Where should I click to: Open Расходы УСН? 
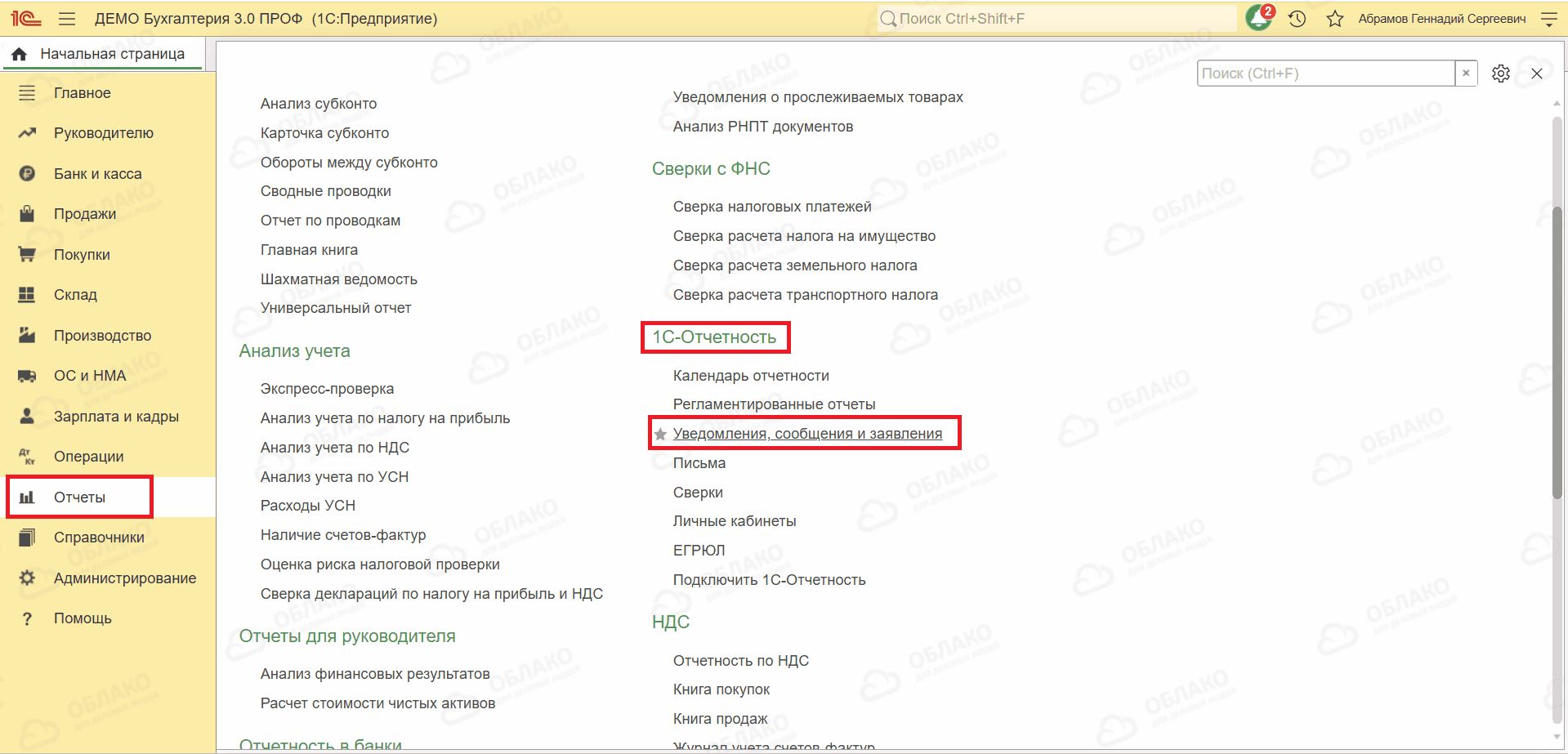[x=308, y=506]
